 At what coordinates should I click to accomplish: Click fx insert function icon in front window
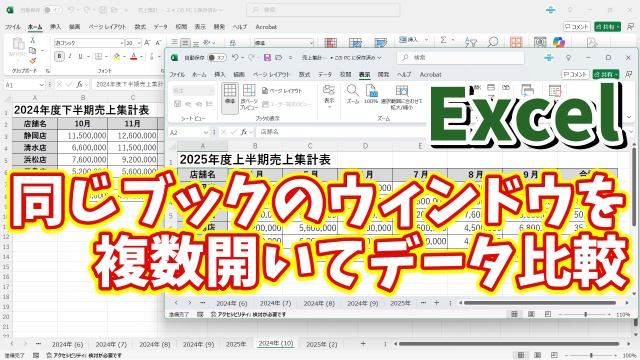(x=244, y=132)
